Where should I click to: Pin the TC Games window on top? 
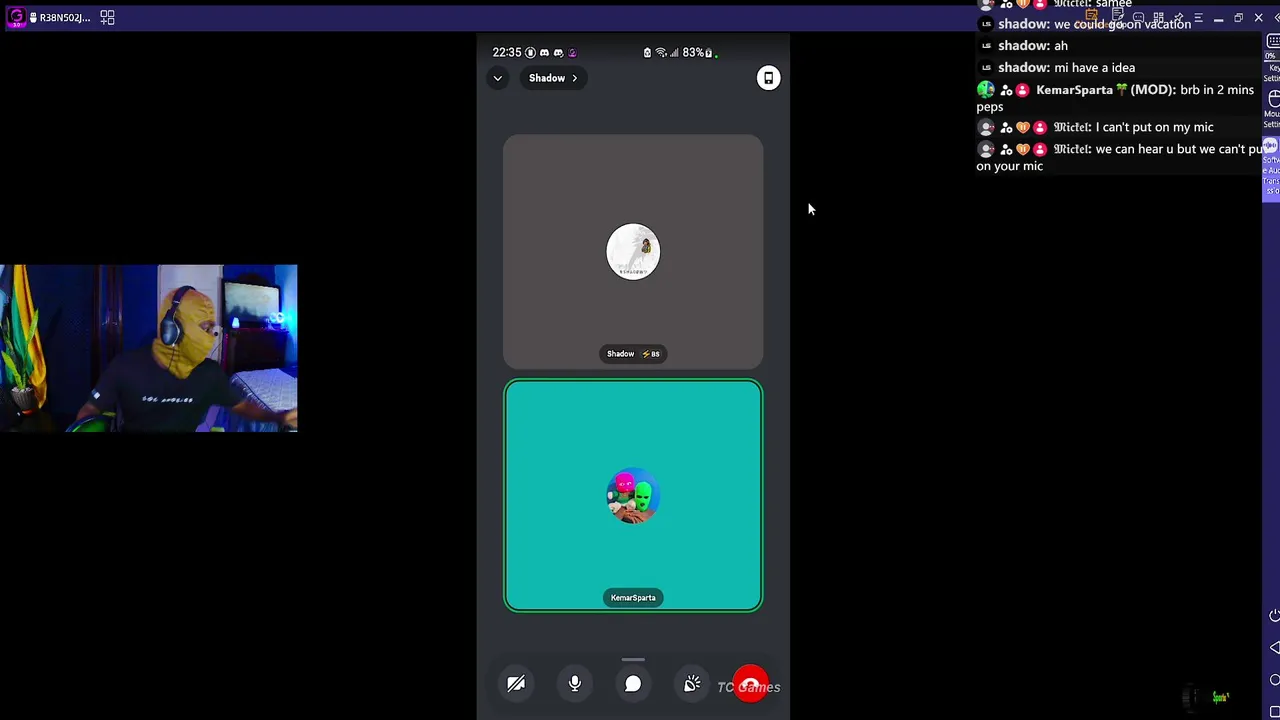[x=1178, y=17]
